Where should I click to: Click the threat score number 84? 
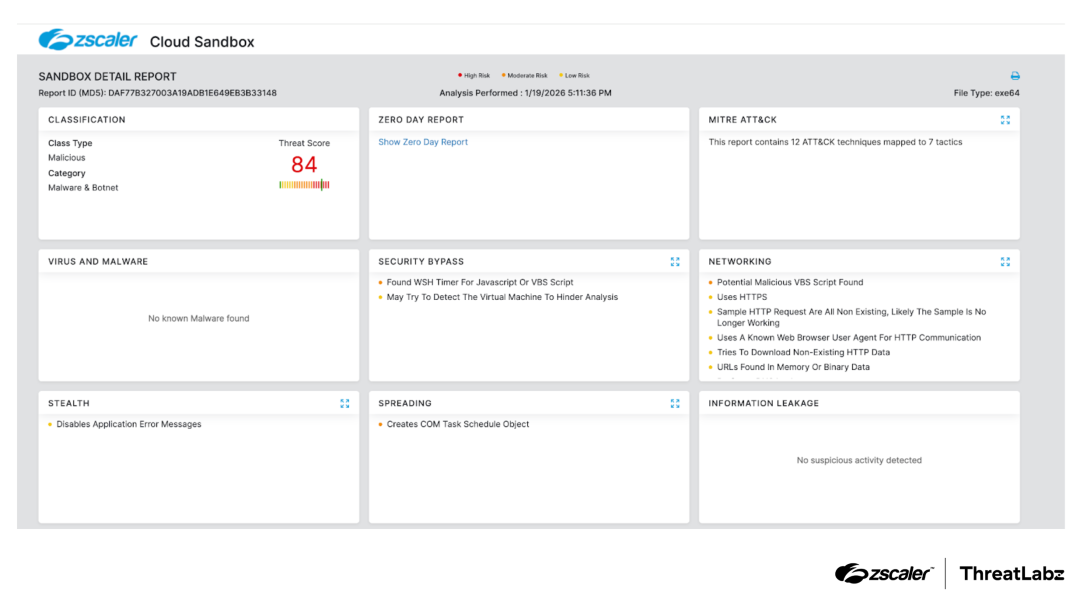(x=304, y=165)
